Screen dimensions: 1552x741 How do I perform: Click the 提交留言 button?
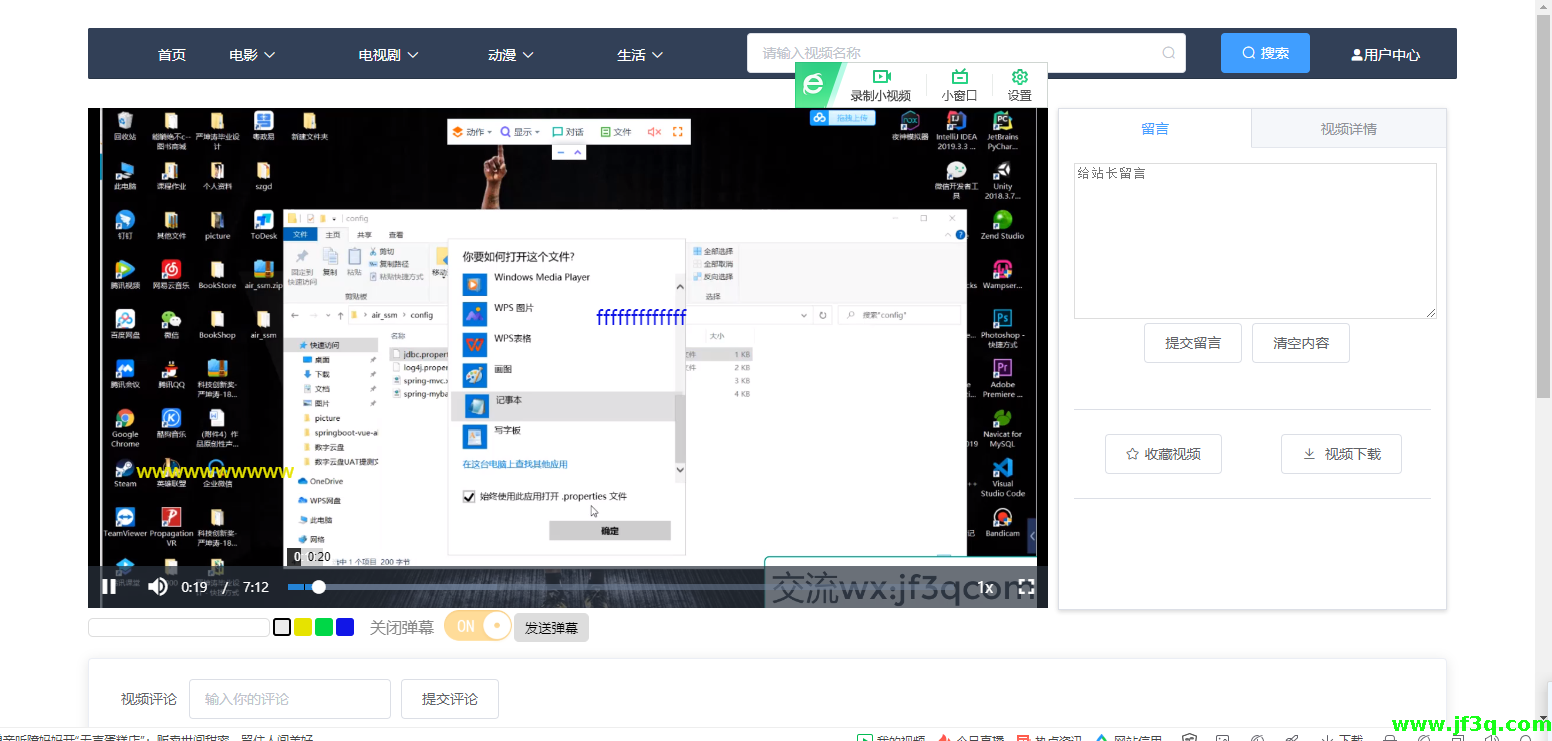tap(1192, 343)
